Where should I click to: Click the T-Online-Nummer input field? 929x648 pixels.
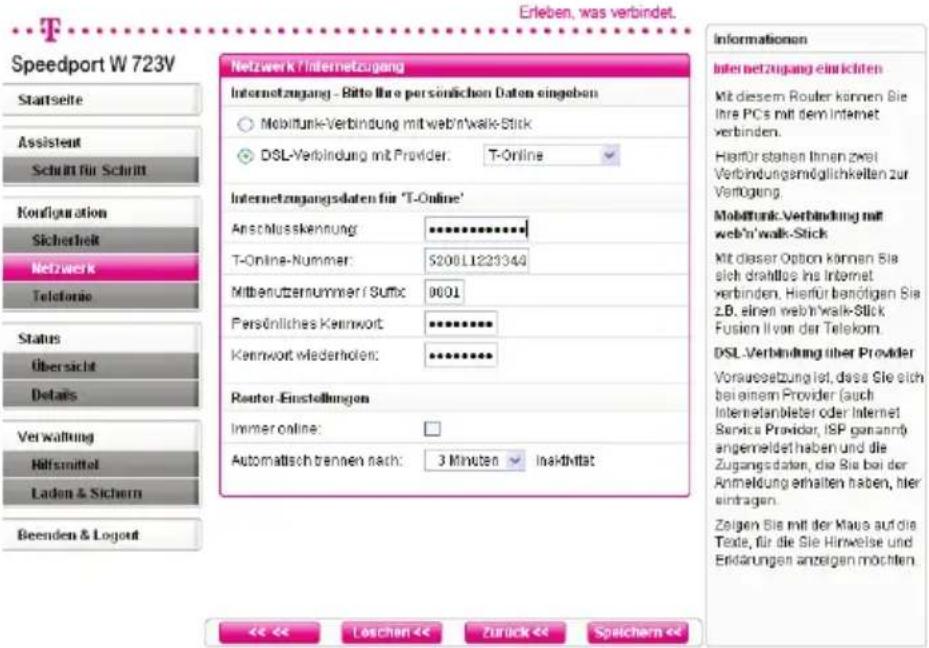pos(477,261)
